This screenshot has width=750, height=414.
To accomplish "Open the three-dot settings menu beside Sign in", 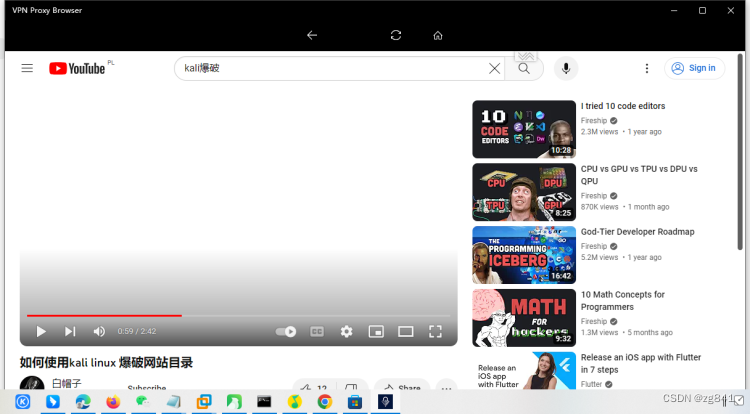I will tap(647, 68).
